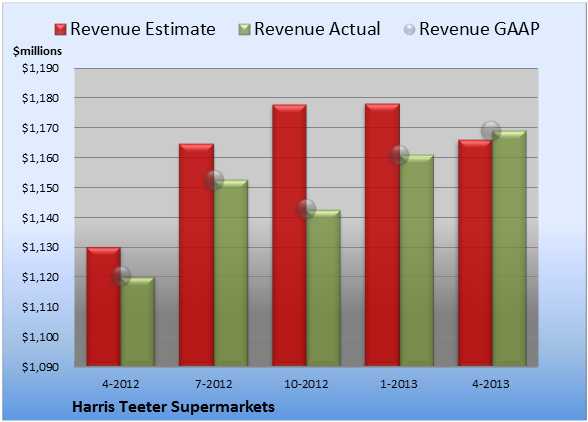Click the $millions axis unit label

(x=38, y=51)
